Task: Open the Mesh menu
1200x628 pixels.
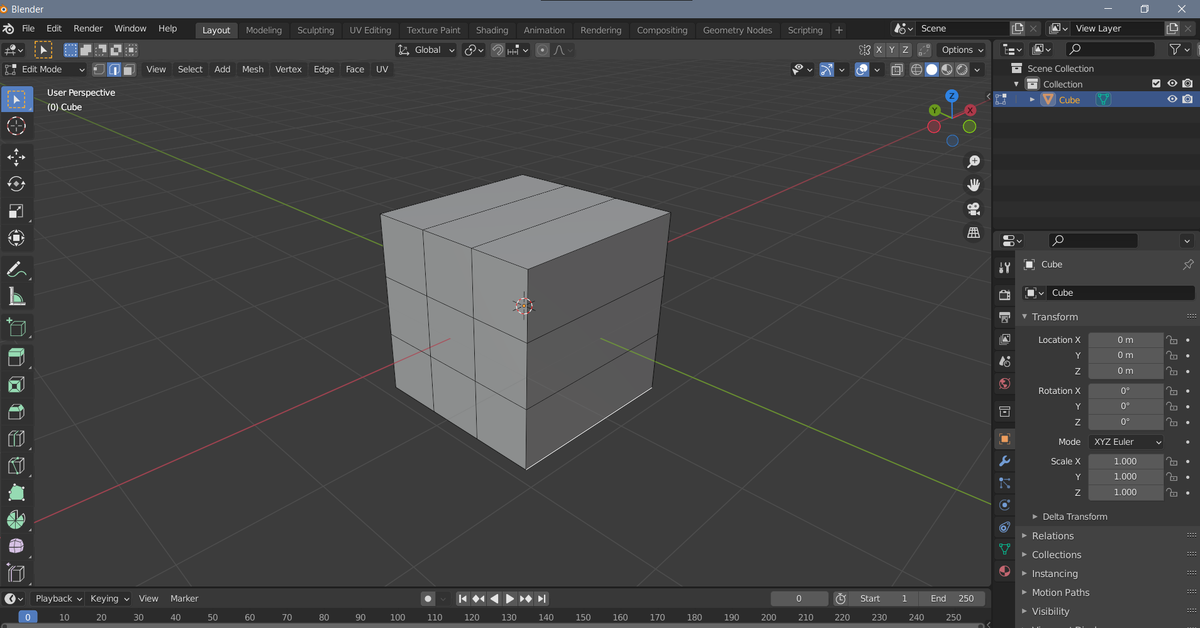Action: click(253, 69)
